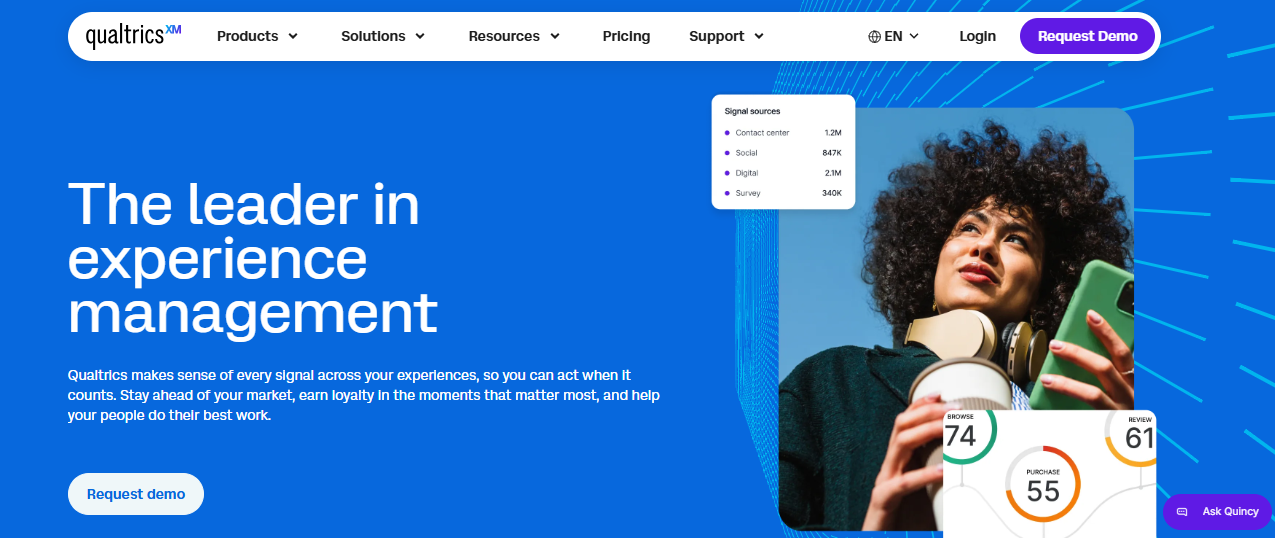Click the Purchase 55 score gauge
The height and width of the screenshot is (538, 1275).
(1043, 484)
